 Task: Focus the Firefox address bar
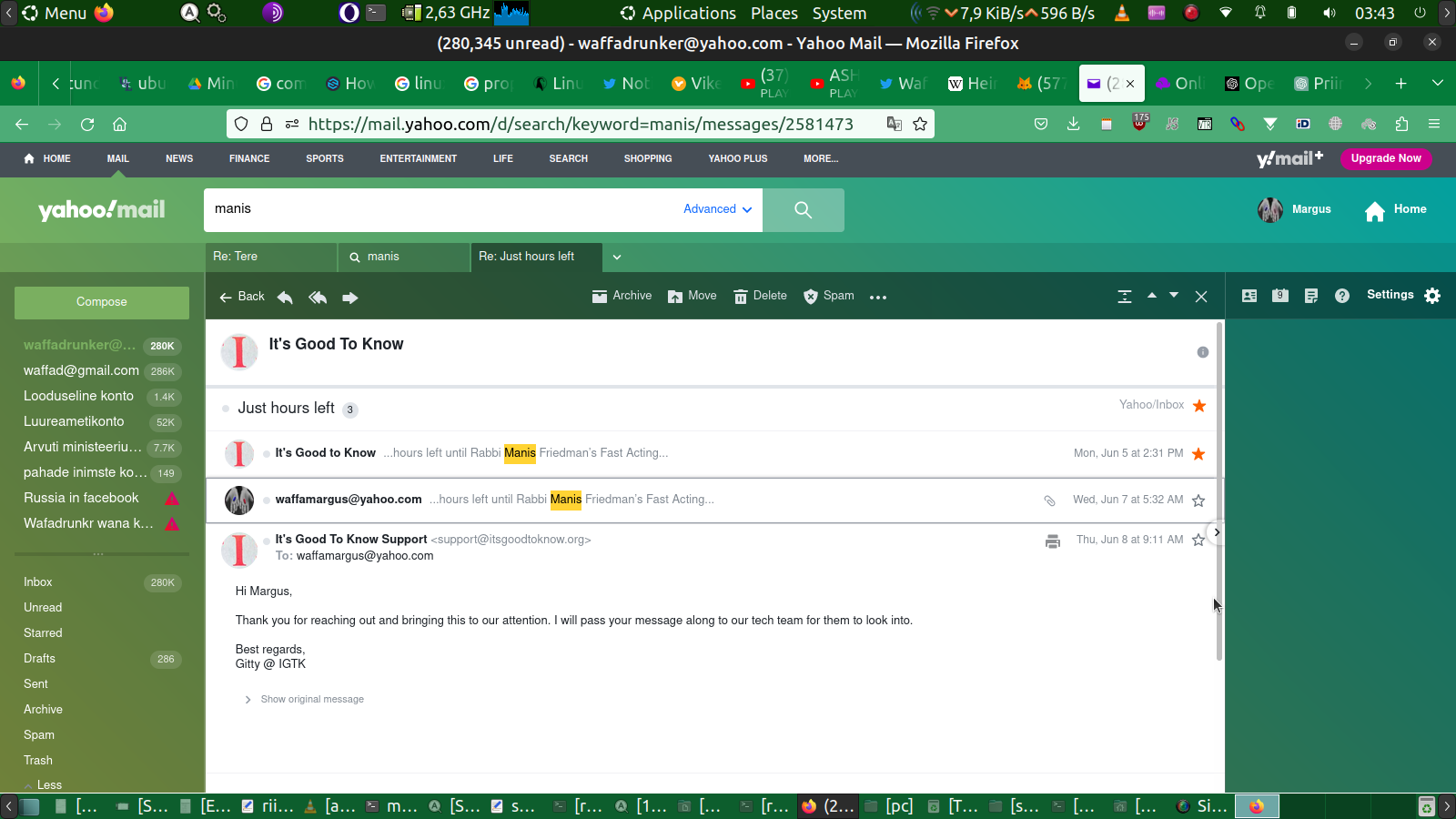click(x=581, y=125)
